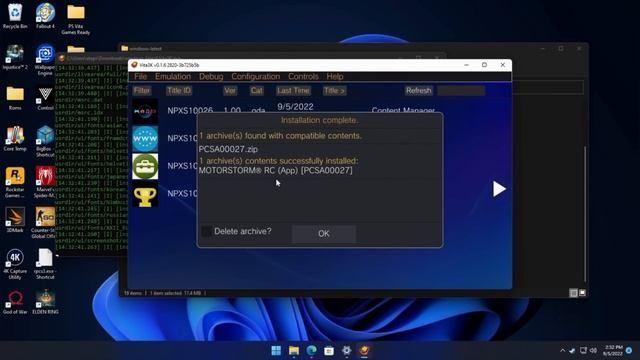Open the Controls menu
Screen dimensions: 640x360
[x=303, y=77]
